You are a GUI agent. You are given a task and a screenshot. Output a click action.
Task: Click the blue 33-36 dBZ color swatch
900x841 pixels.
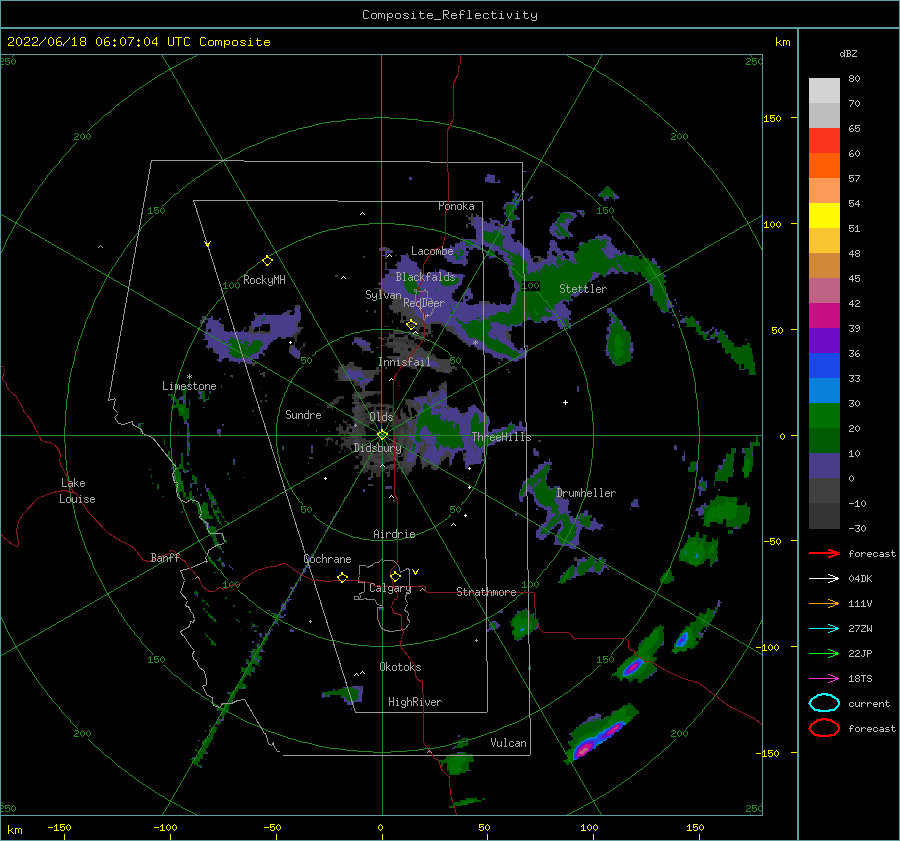pos(824,366)
